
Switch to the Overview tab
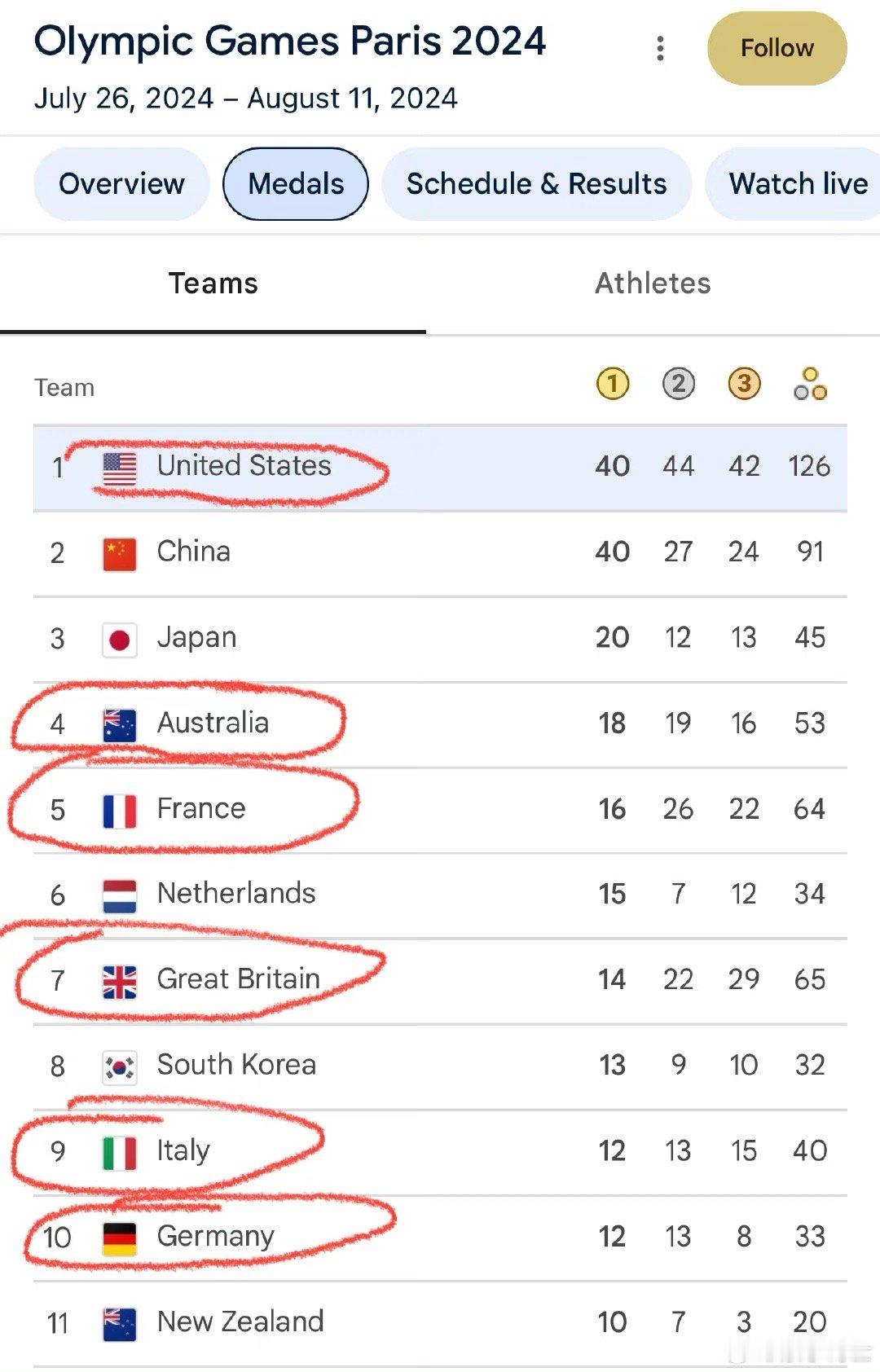tap(121, 183)
